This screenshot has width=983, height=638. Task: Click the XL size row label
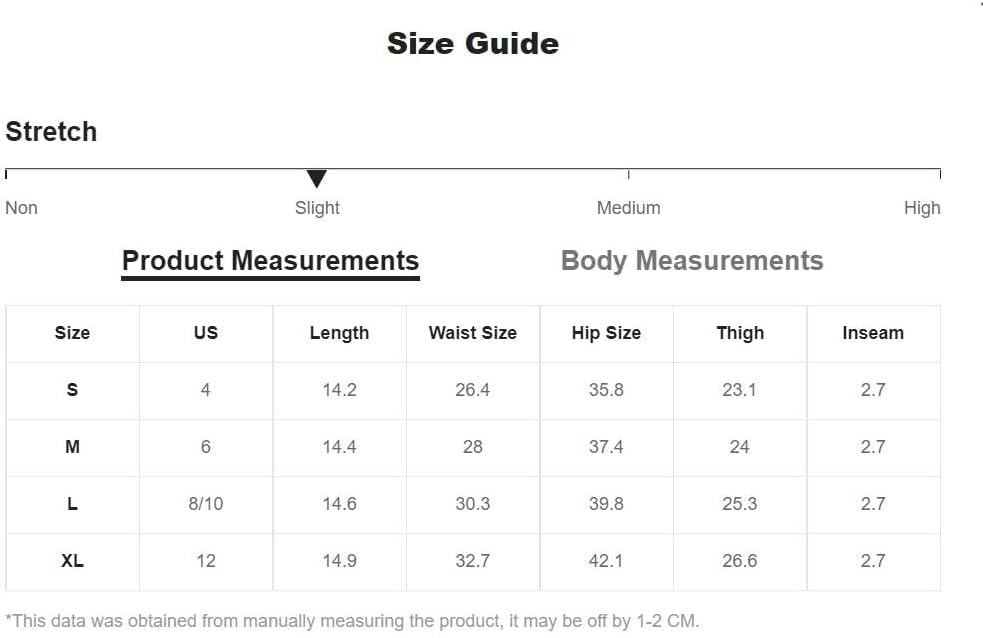[72, 561]
